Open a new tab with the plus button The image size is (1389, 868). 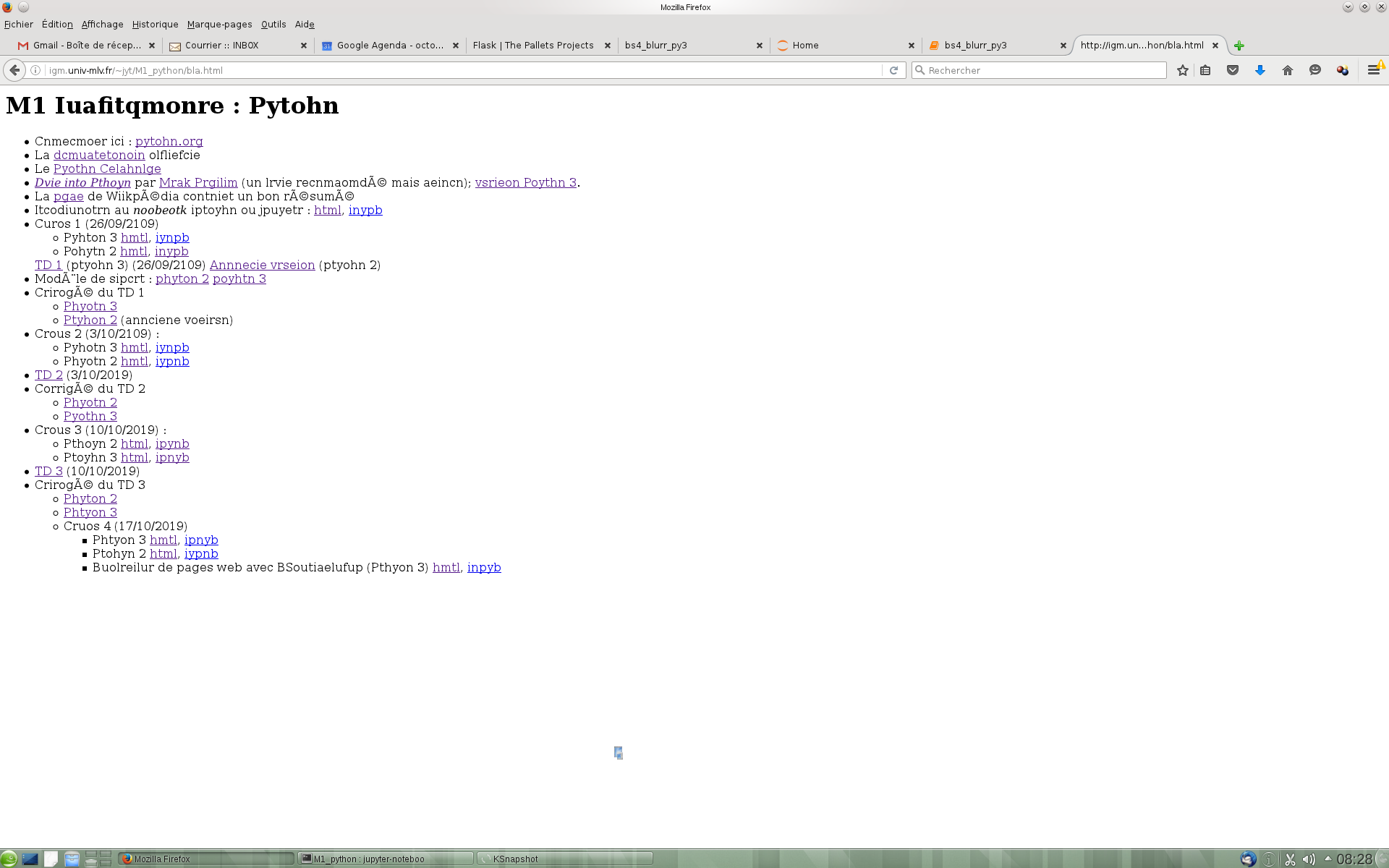[1239, 45]
